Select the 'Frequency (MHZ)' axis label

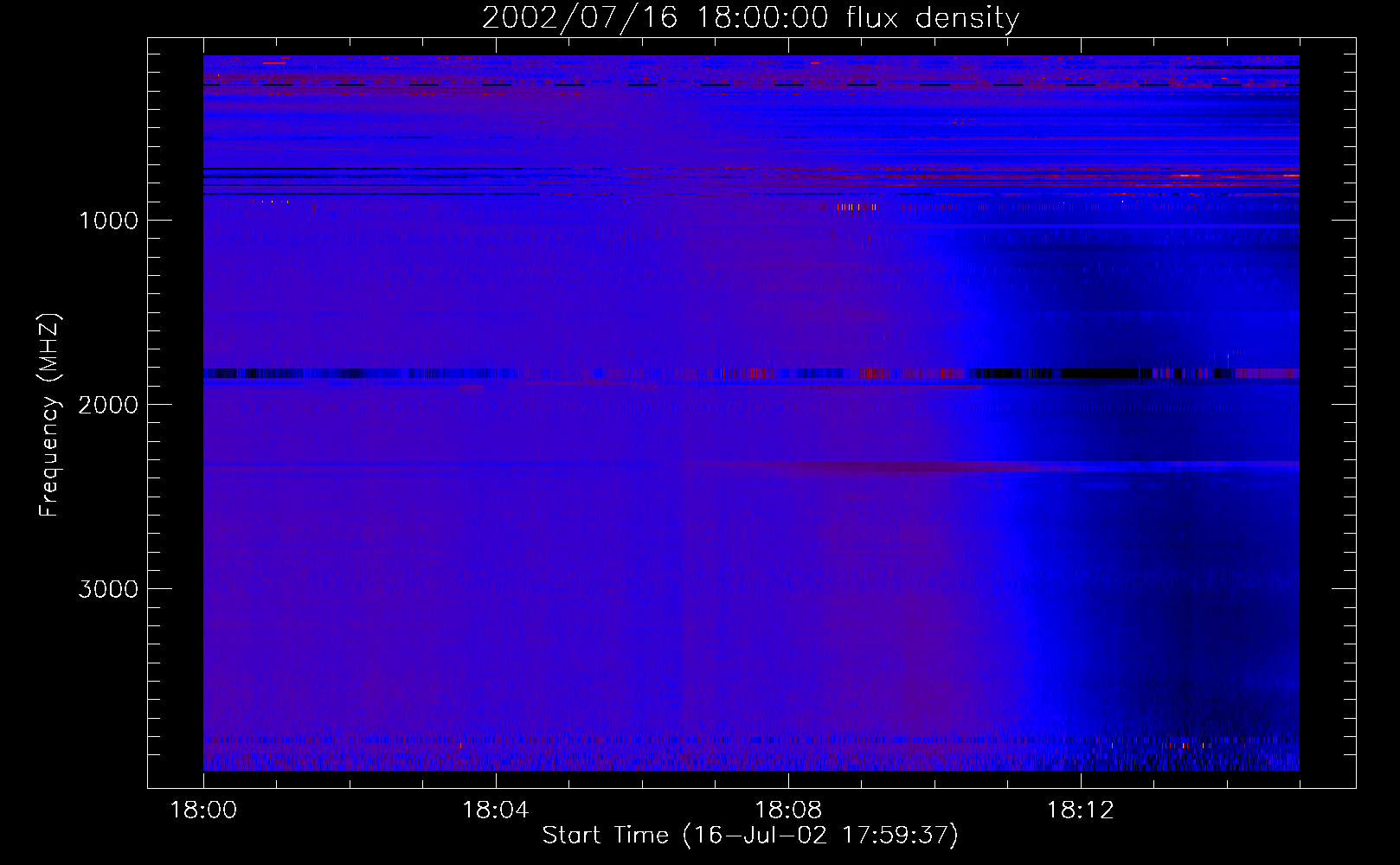50,415
